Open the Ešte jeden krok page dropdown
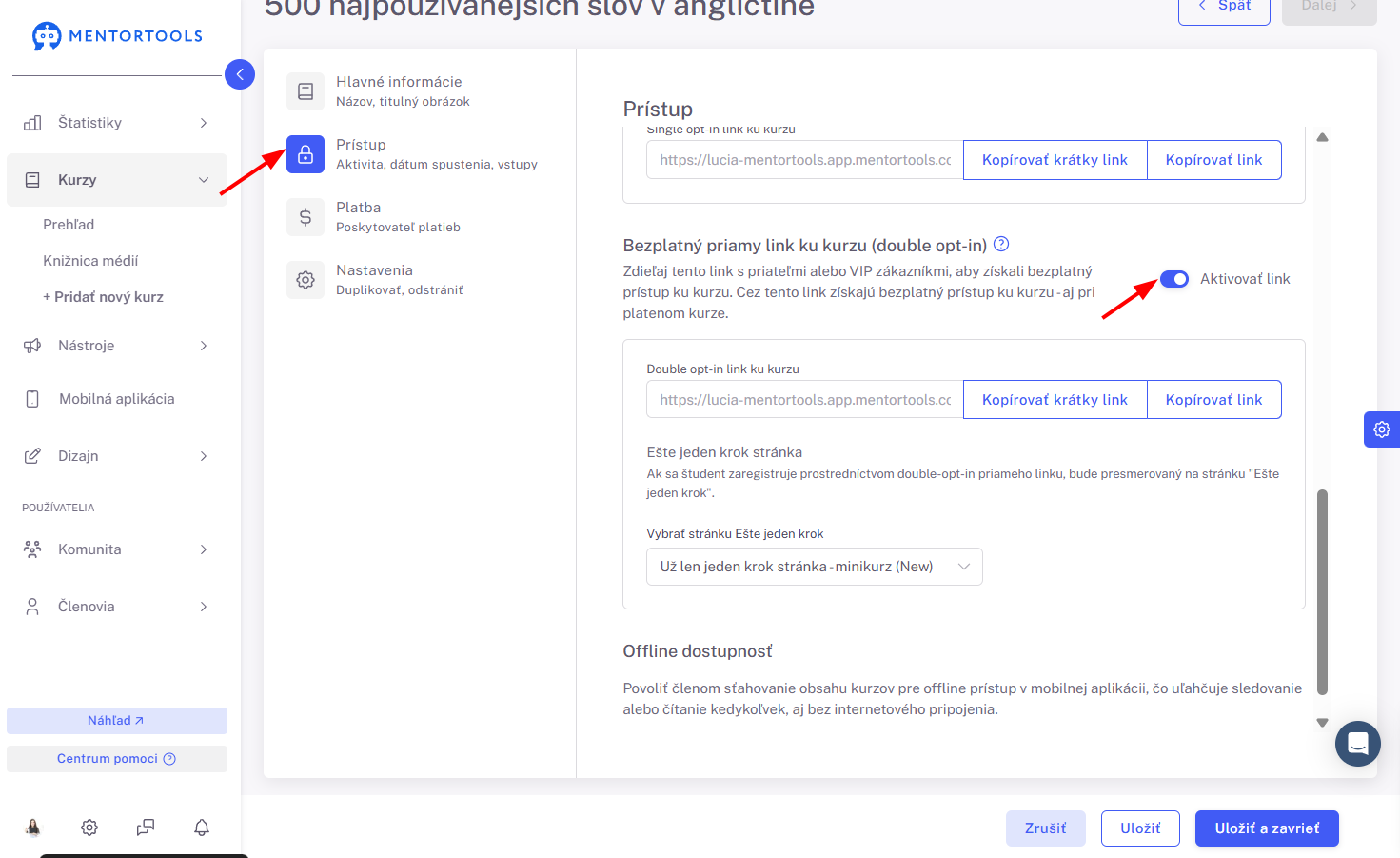Screen dimensions: 1400x858 pos(815,567)
